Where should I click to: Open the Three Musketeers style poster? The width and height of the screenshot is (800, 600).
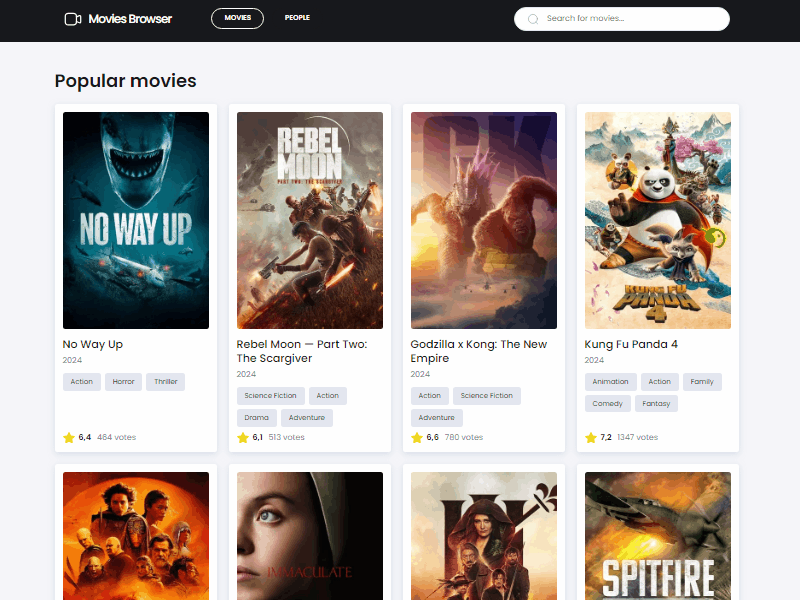pyautogui.click(x=484, y=536)
